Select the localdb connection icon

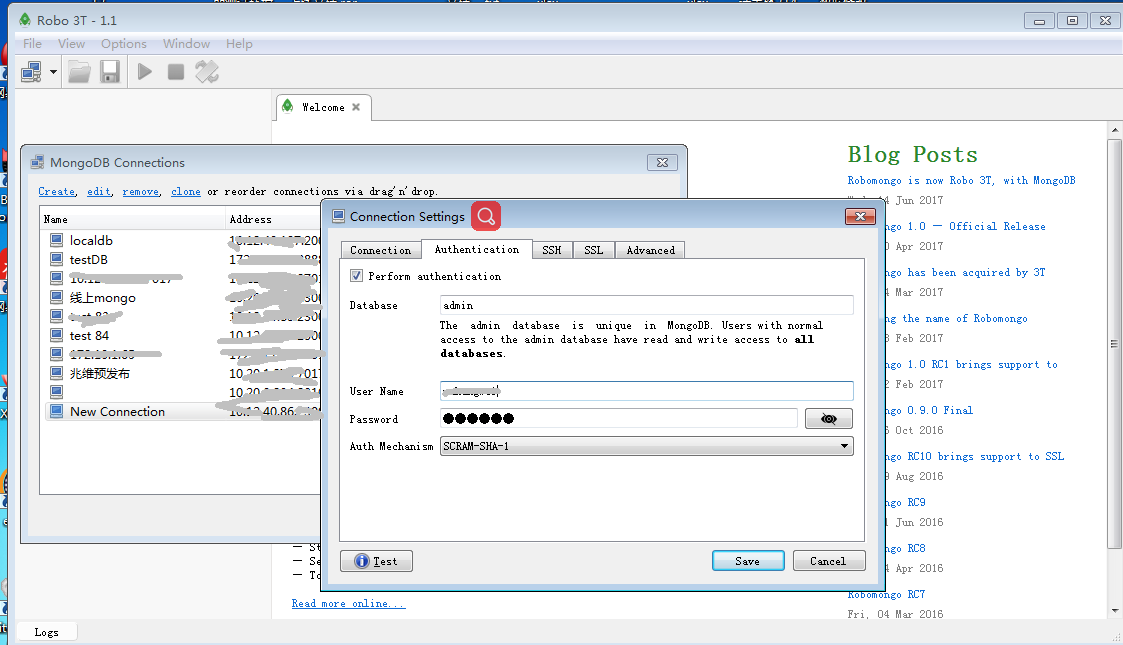coord(57,240)
